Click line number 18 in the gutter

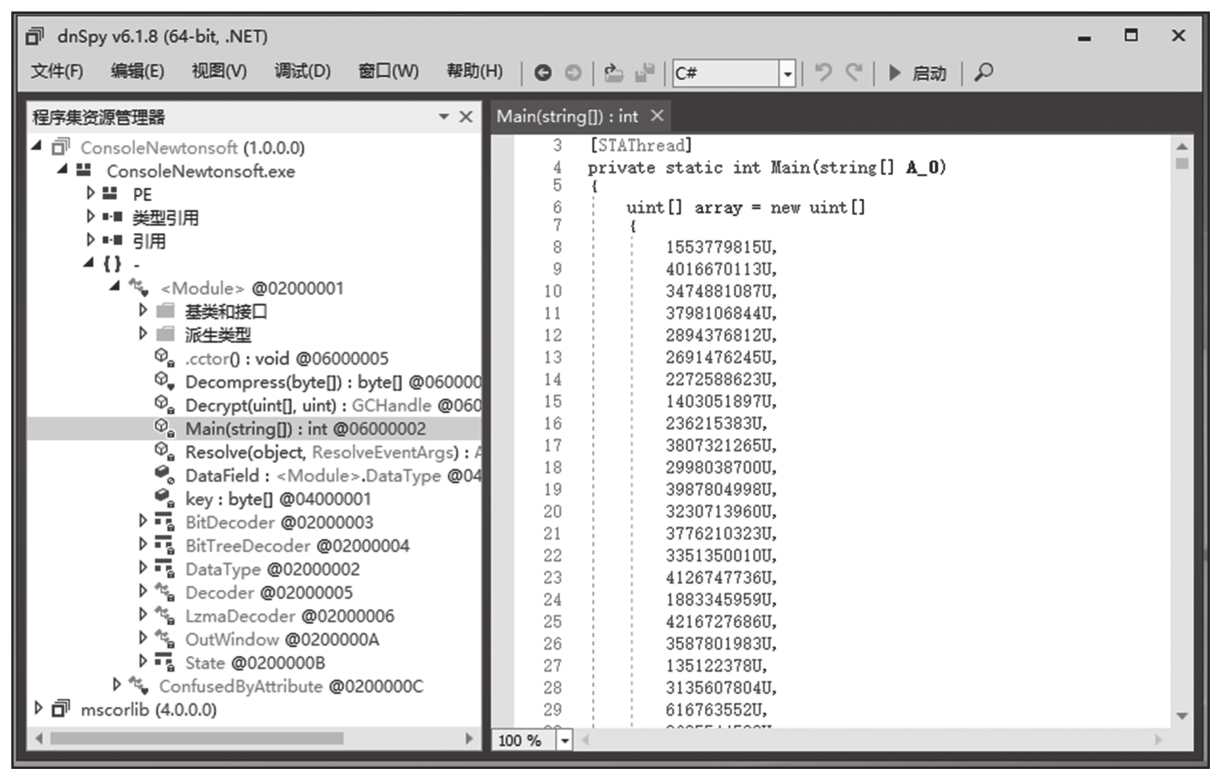click(553, 467)
